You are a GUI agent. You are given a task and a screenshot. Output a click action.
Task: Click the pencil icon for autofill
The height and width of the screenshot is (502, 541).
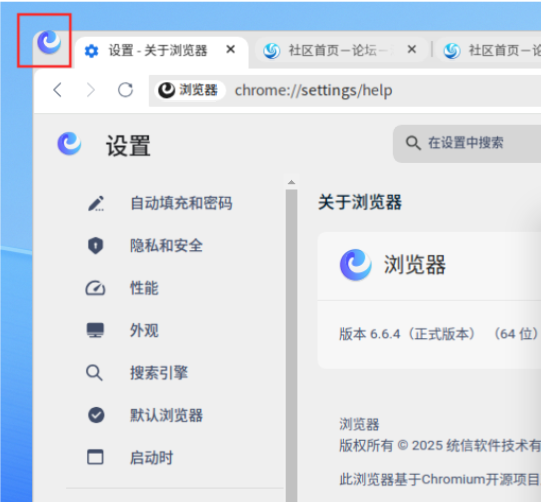(x=96, y=203)
